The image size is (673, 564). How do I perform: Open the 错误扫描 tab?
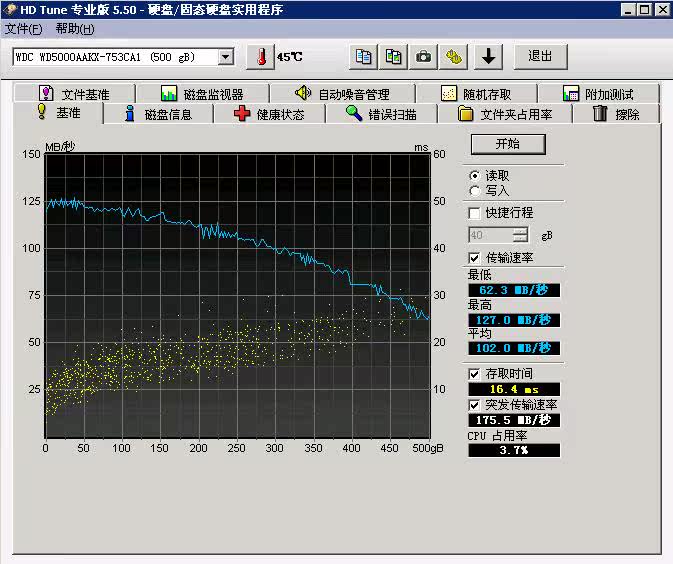381,115
